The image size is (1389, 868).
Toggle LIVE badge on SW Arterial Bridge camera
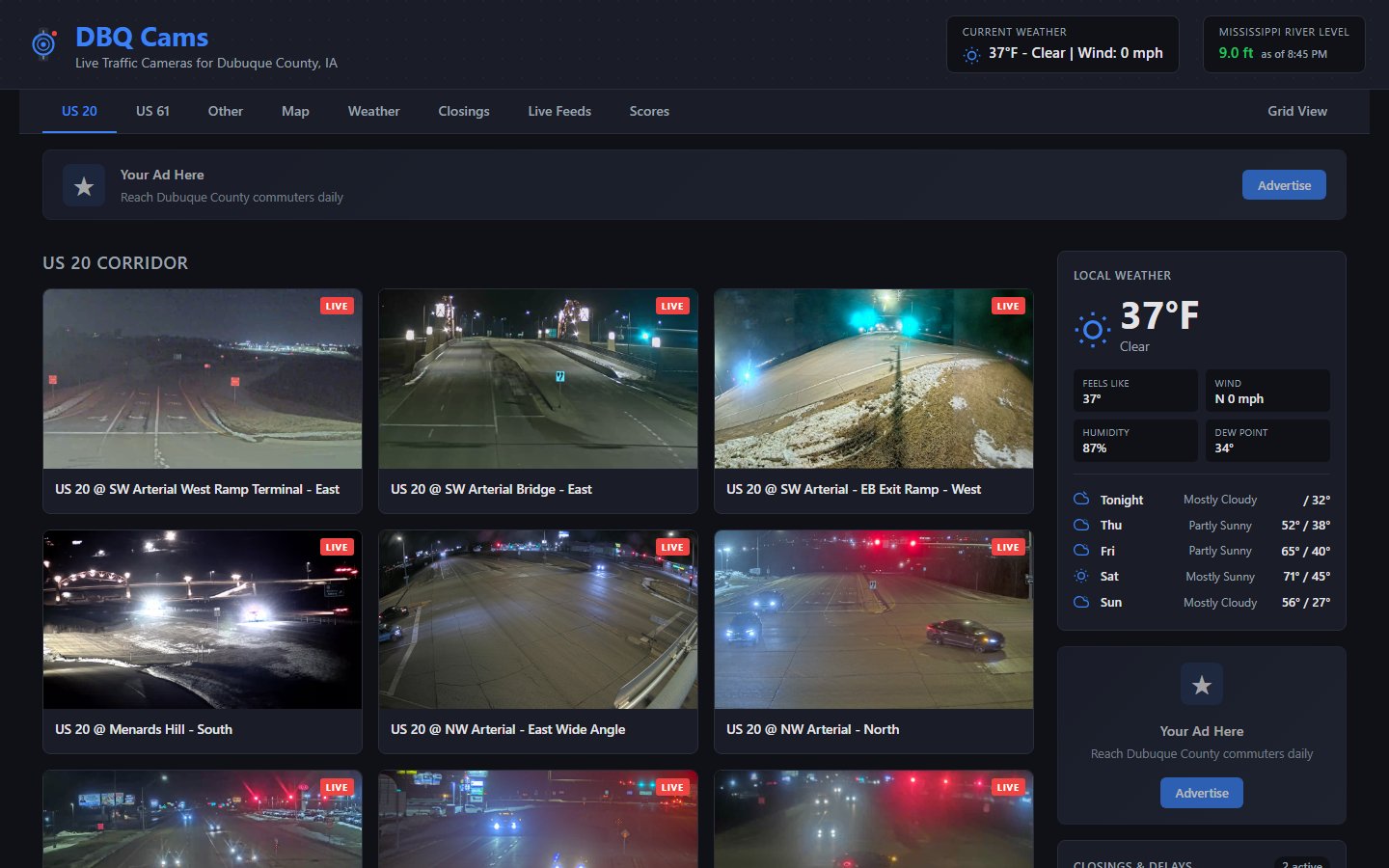coord(671,305)
